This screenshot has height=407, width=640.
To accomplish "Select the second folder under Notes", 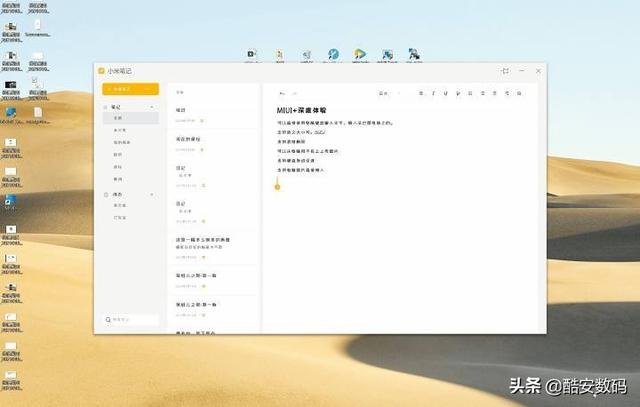I will click(x=119, y=130).
